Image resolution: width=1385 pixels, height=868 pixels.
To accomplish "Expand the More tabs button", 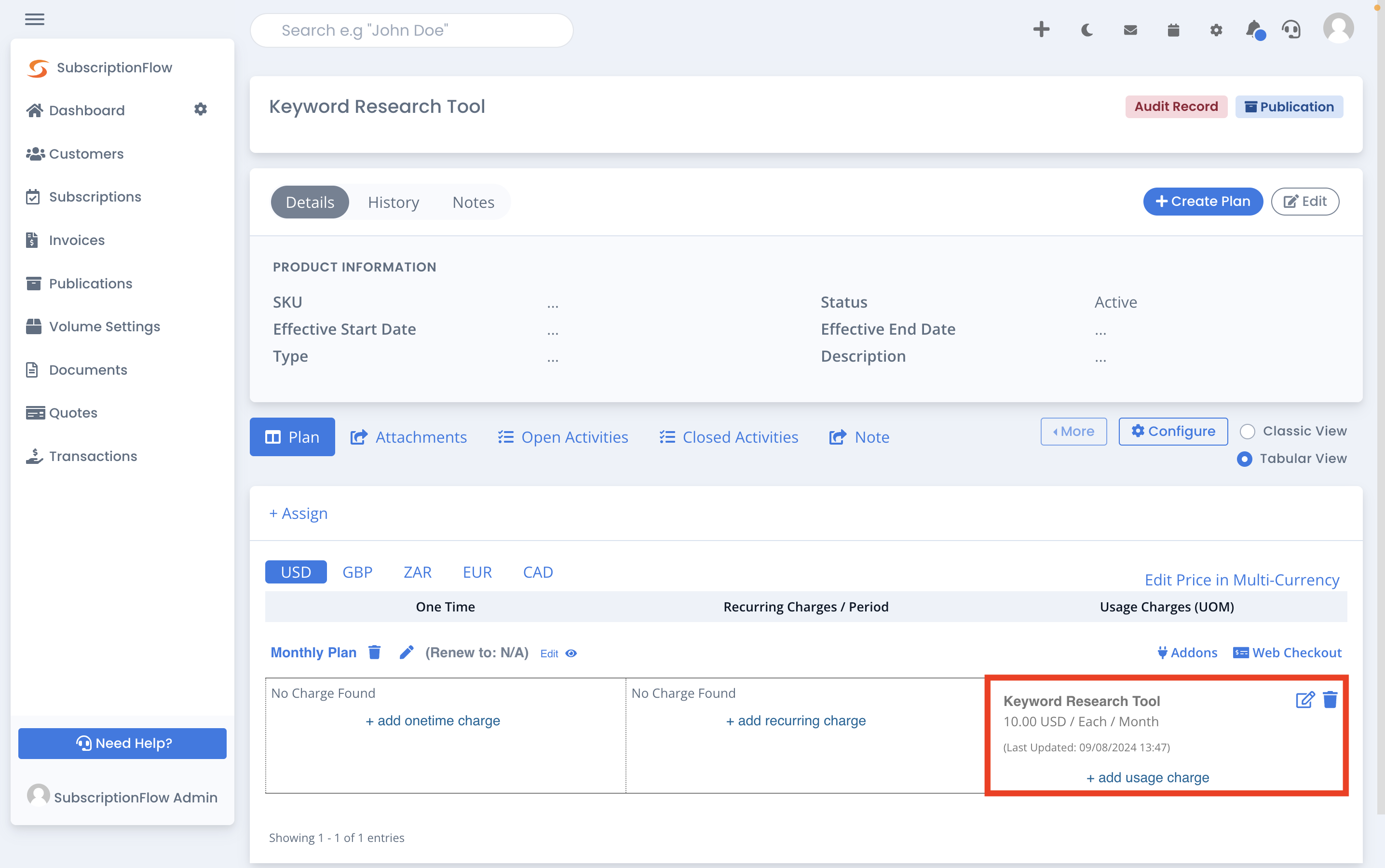I will [1073, 431].
